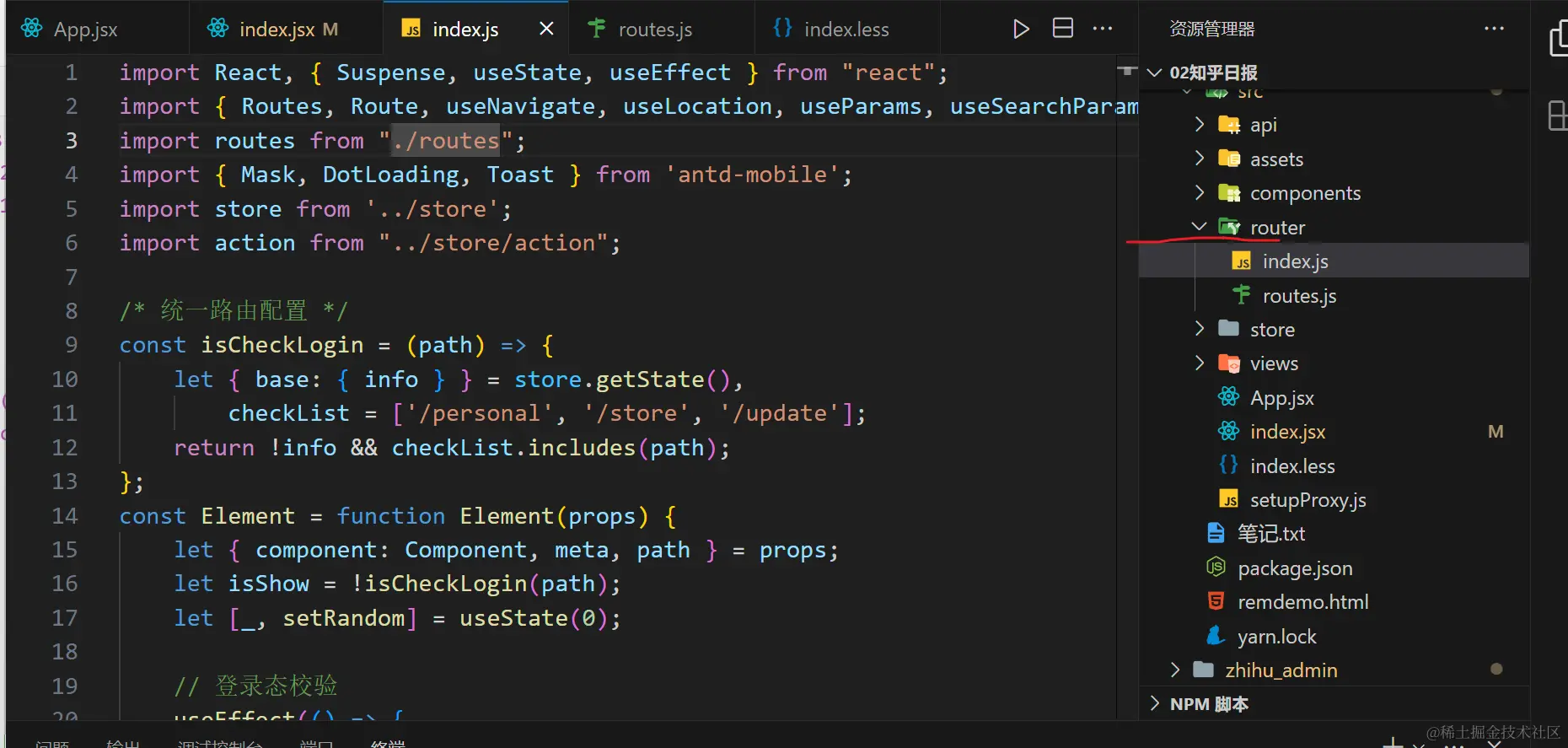The width and height of the screenshot is (1568, 748).
Task: Click the zhihu_admin folder icon
Action: [1204, 670]
